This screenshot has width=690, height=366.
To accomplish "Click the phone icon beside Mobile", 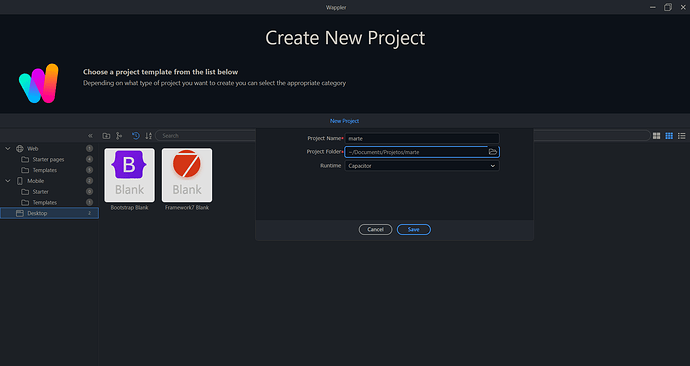I will pyautogui.click(x=20, y=181).
